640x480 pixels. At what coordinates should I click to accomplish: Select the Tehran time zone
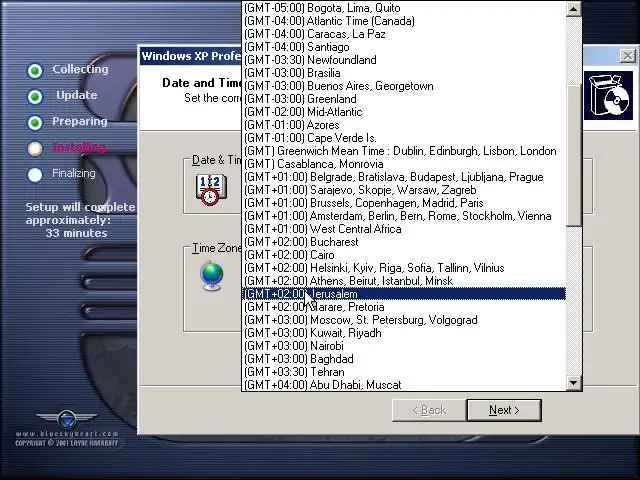pyautogui.click(x=404, y=372)
